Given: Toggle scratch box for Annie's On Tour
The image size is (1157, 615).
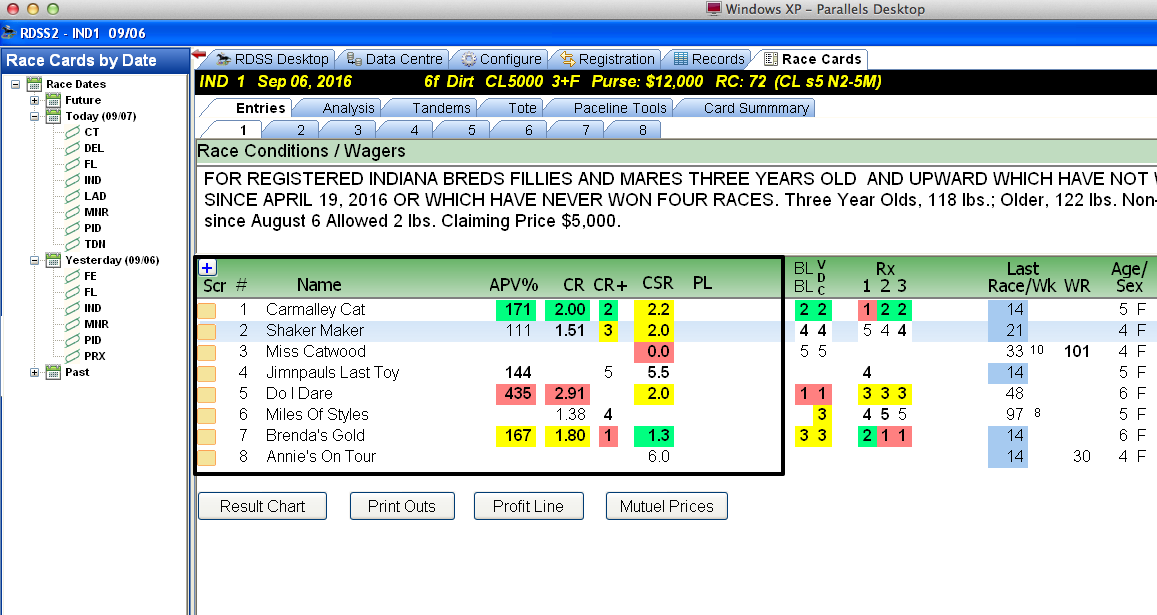Looking at the screenshot, I should 207,458.
